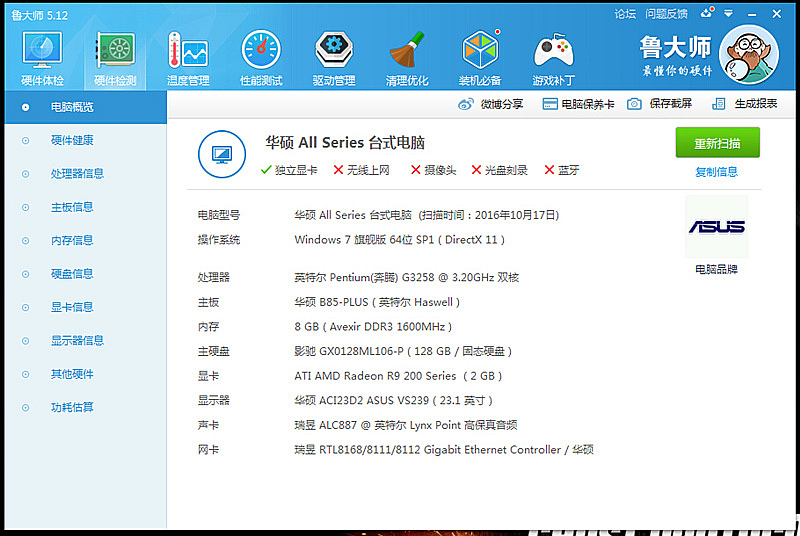This screenshot has width=800, height=536.
Task: Open 清理优化 broom icon
Action: pos(407,49)
